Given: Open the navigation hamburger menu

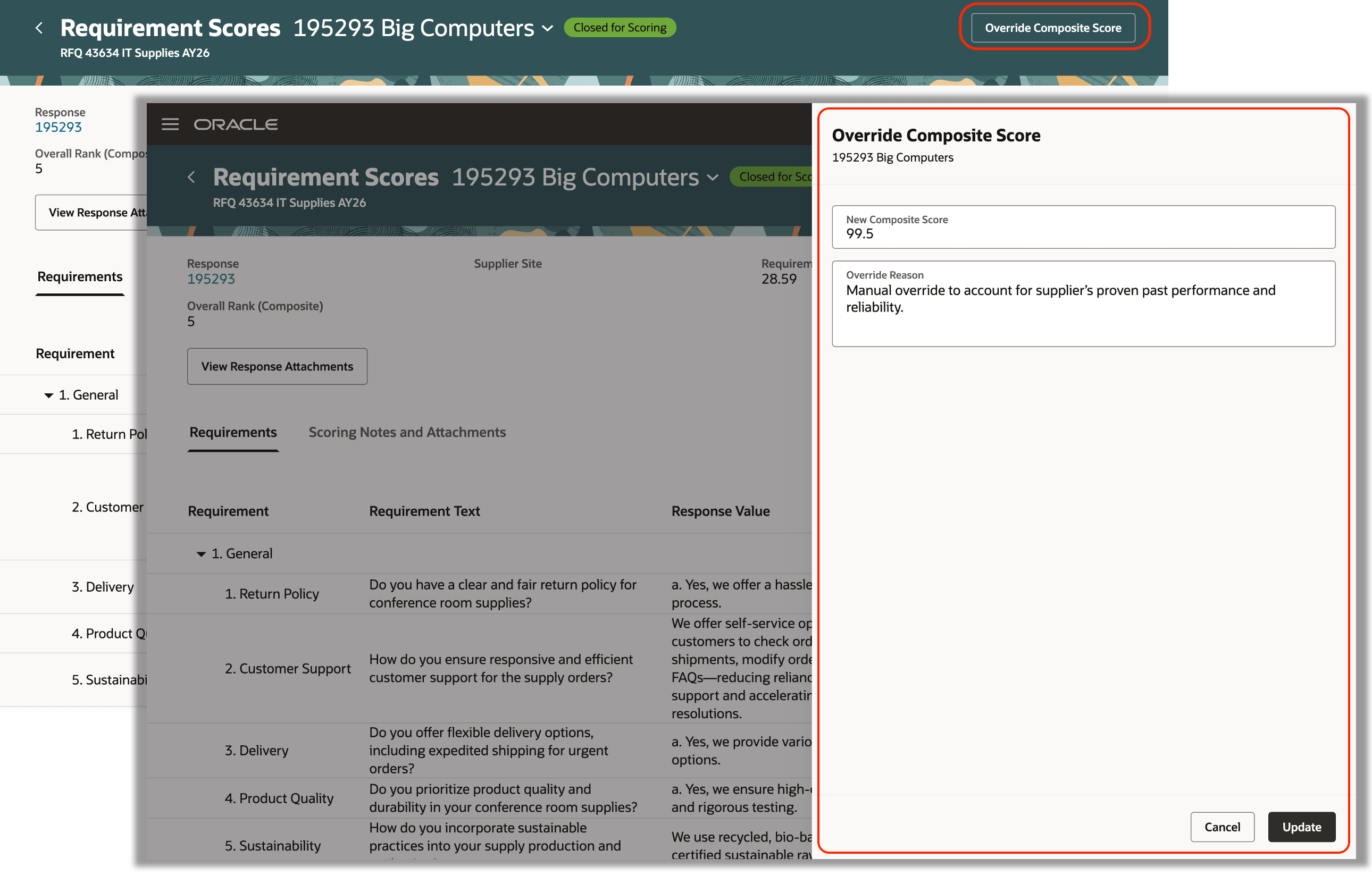Looking at the screenshot, I should pos(170,124).
